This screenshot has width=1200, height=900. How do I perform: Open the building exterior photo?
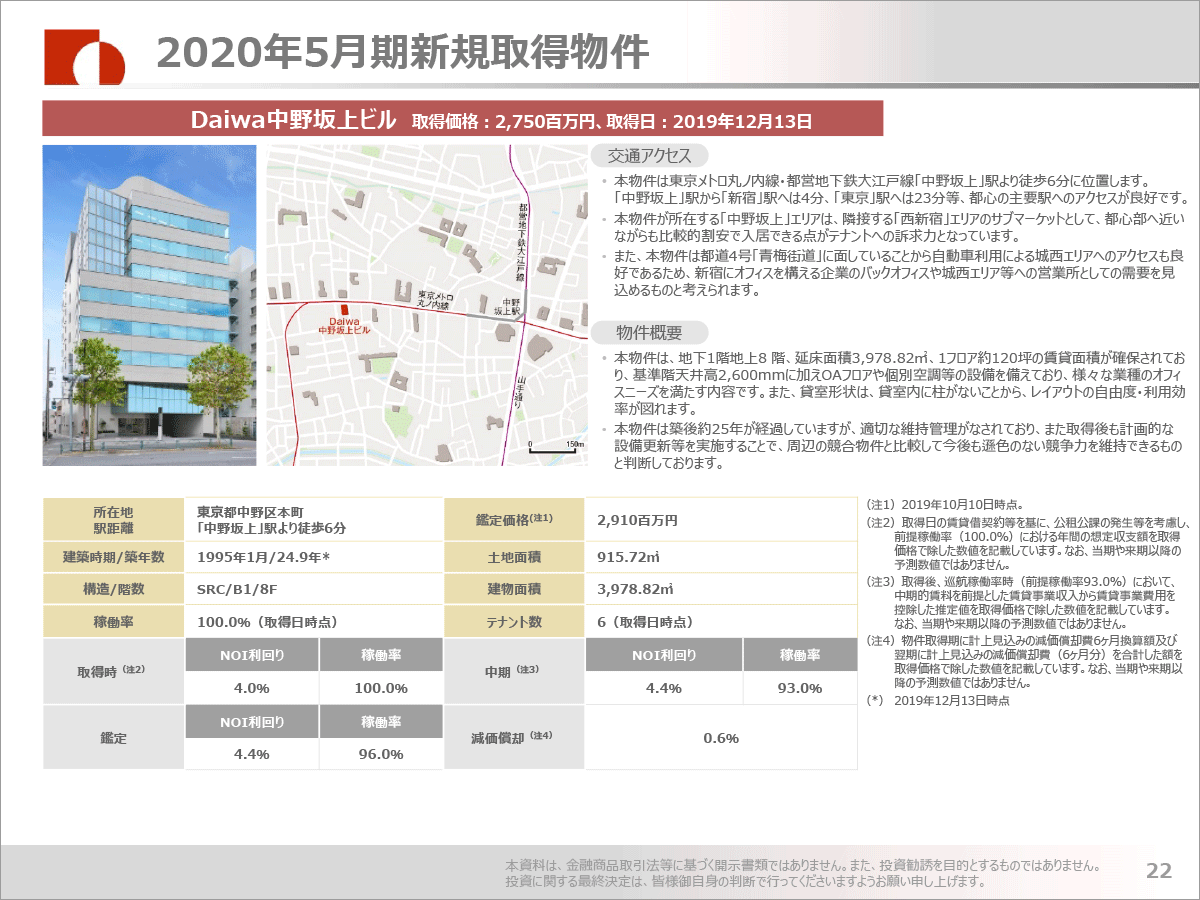[149, 305]
